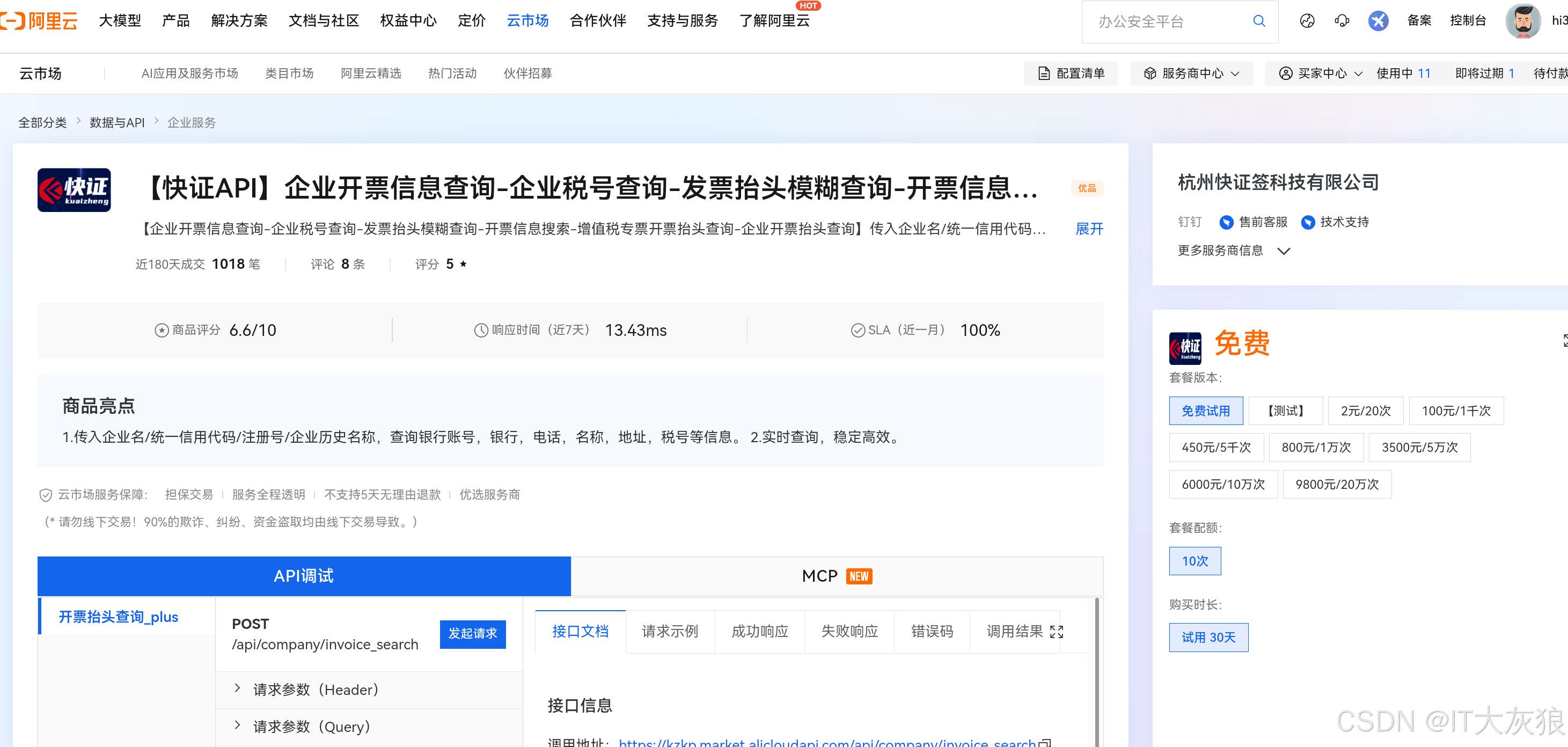Click the search magnifier icon

1259,21
